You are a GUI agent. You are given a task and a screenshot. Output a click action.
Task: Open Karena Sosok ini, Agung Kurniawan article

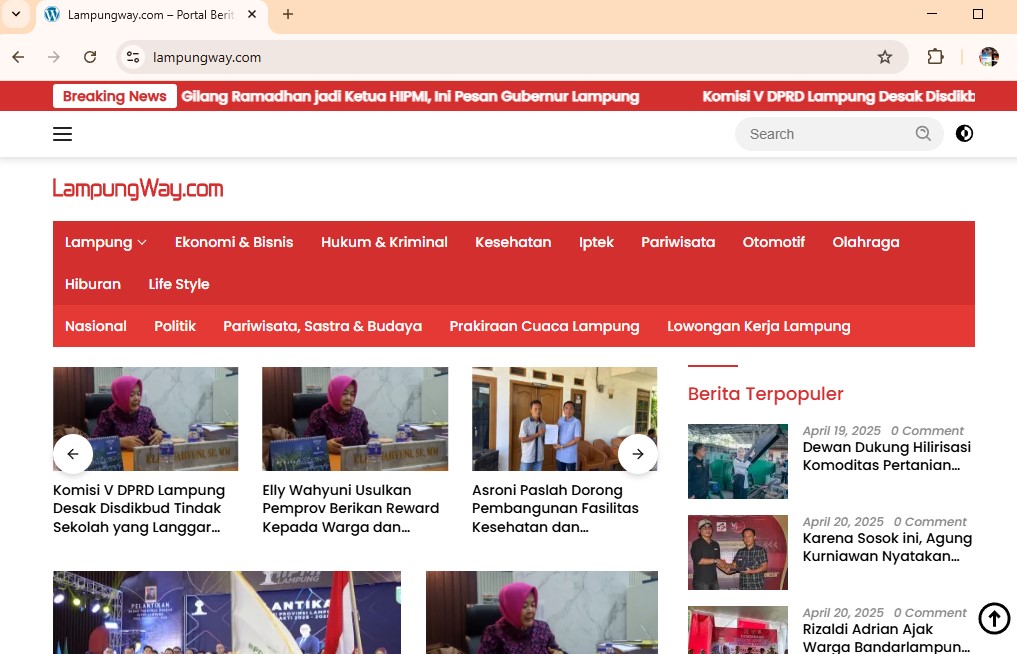[887, 547]
